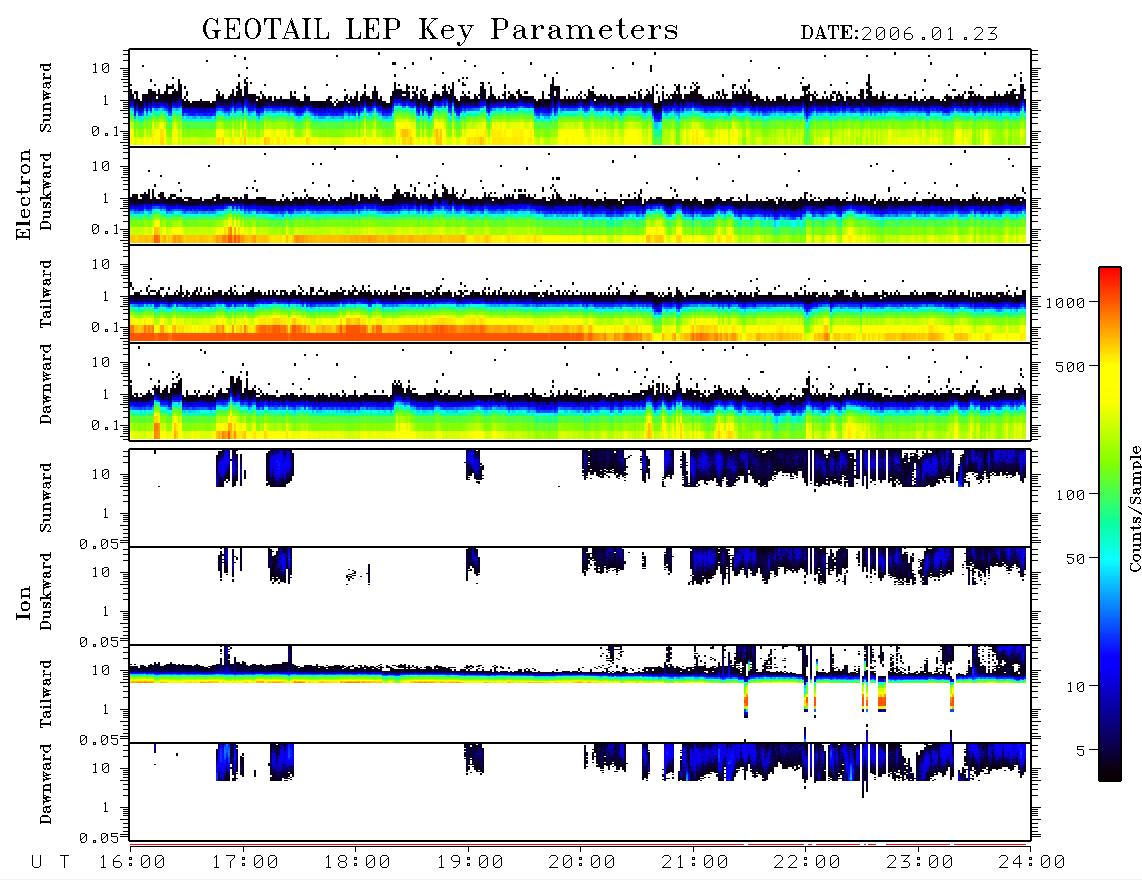Click the Ion Duskward panel label
This screenshot has width=1142, height=880.
coord(46,592)
